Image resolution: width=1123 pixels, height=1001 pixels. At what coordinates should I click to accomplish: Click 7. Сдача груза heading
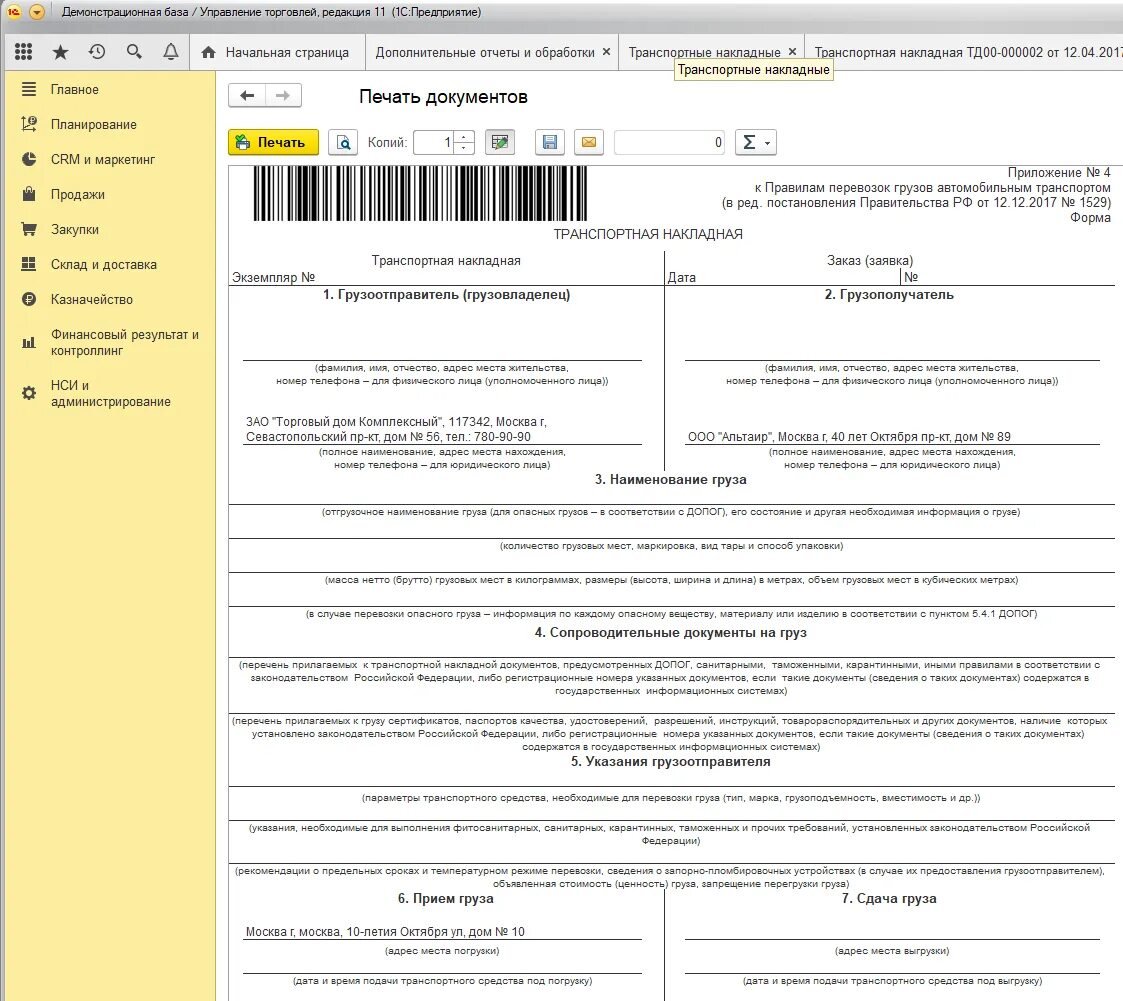click(x=889, y=898)
